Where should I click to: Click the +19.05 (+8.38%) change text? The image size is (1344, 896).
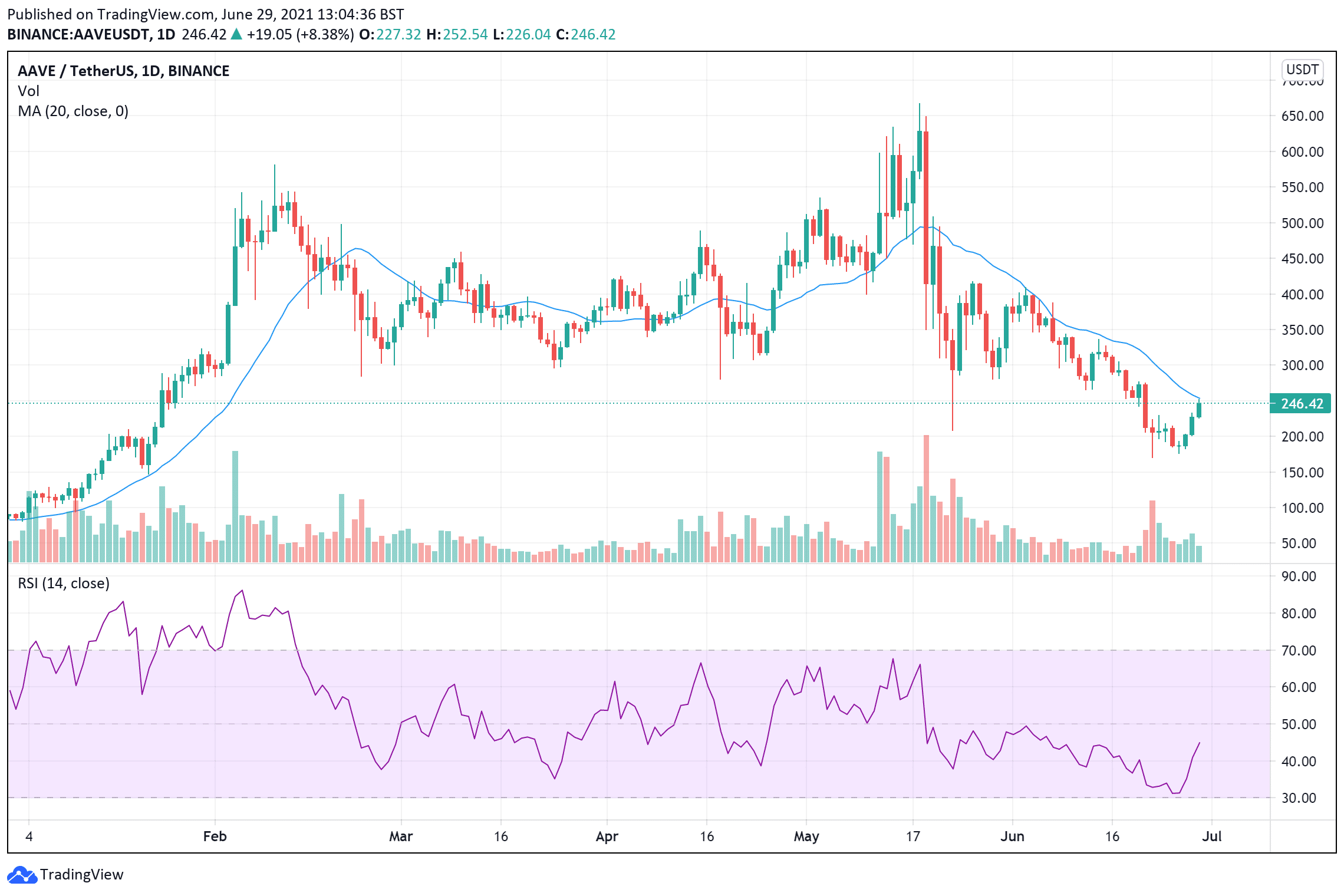(x=301, y=34)
